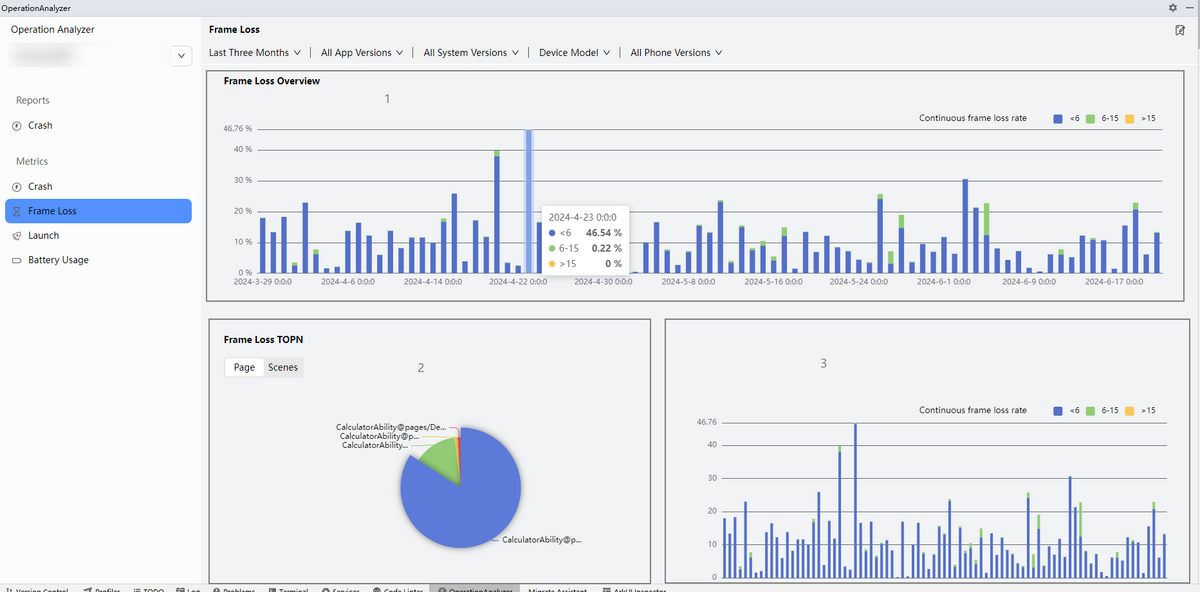Click the Launch rocket icon in sidebar
This screenshot has height=592, width=1200.
pos(16,236)
